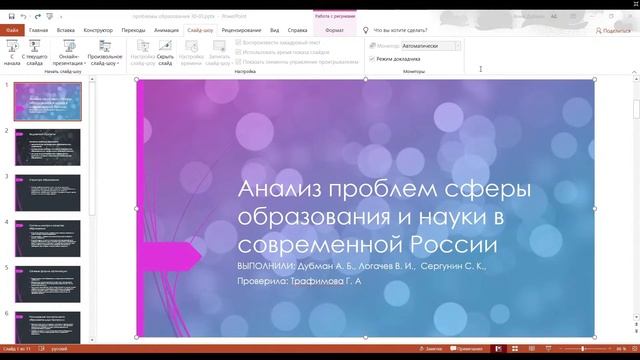Toggle 'Использовать время показа слайдов' checkbox
The height and width of the screenshot is (360, 640).
pos(238,52)
